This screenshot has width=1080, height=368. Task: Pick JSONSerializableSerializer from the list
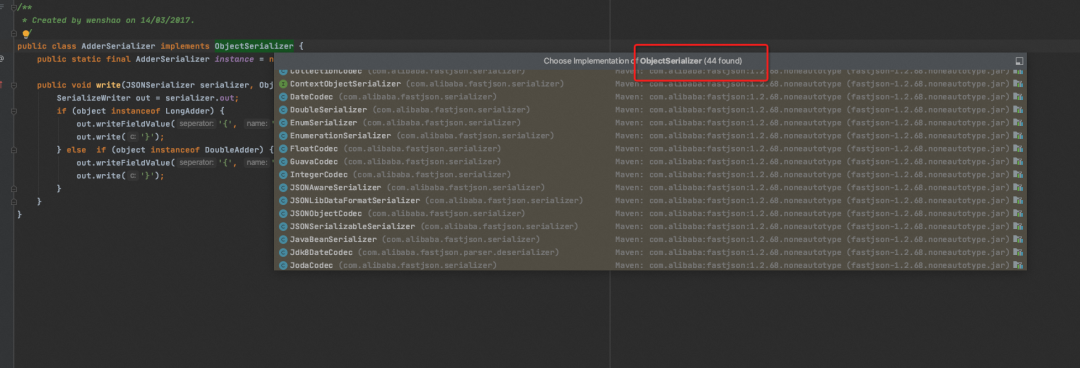point(650,227)
